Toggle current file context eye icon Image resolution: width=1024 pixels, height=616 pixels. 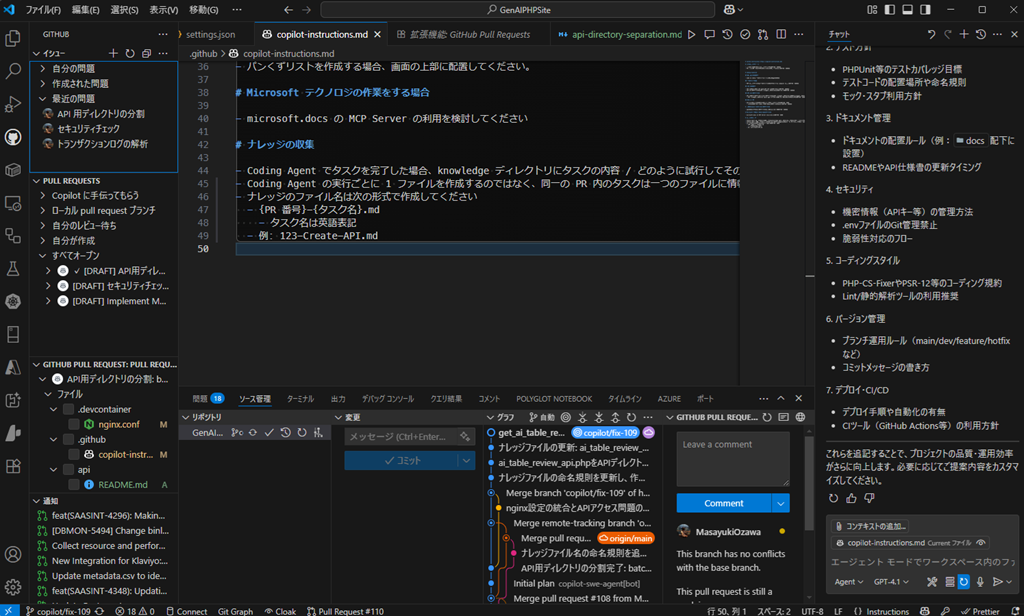tap(980, 543)
